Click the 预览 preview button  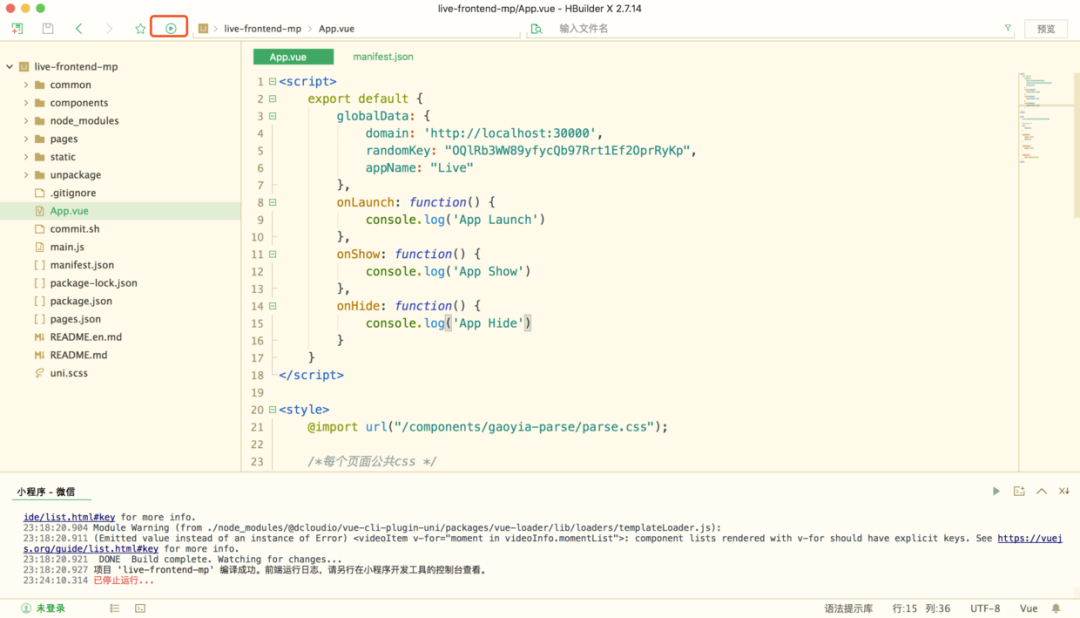click(x=1046, y=29)
